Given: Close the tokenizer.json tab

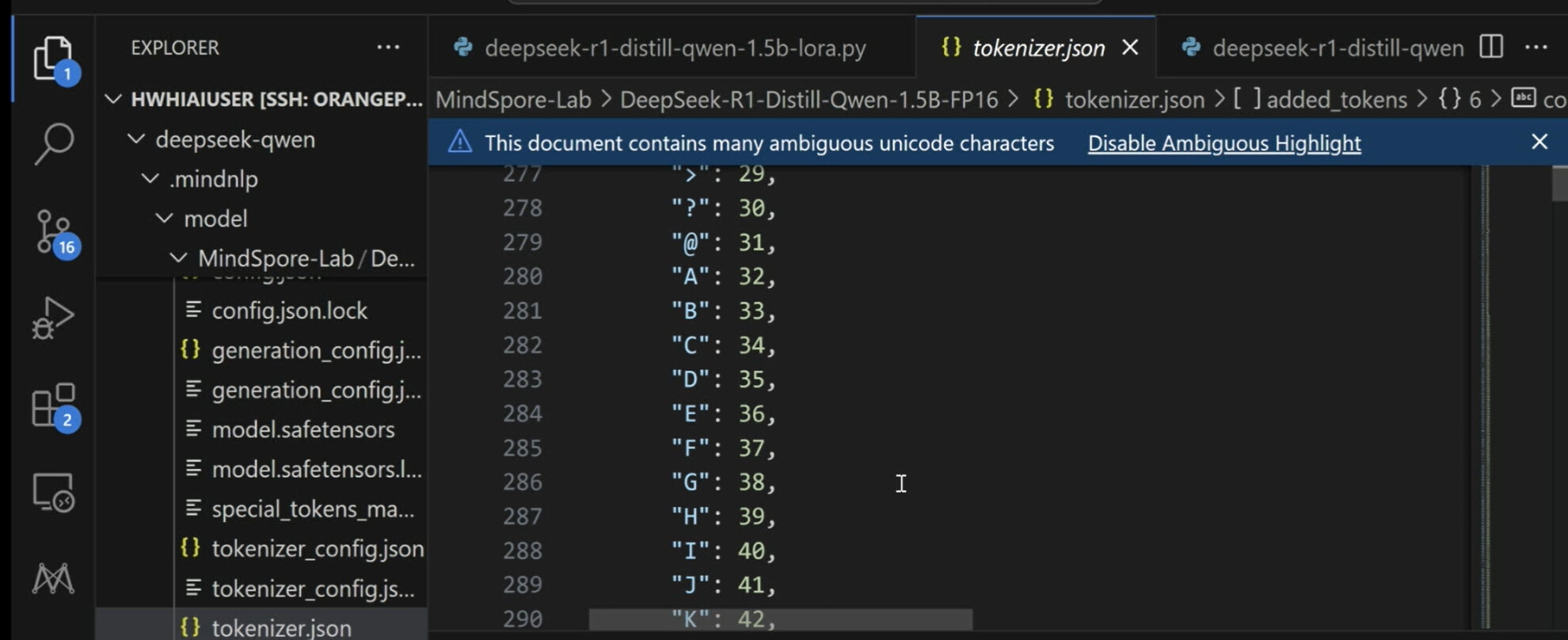Looking at the screenshot, I should pyautogui.click(x=1130, y=48).
